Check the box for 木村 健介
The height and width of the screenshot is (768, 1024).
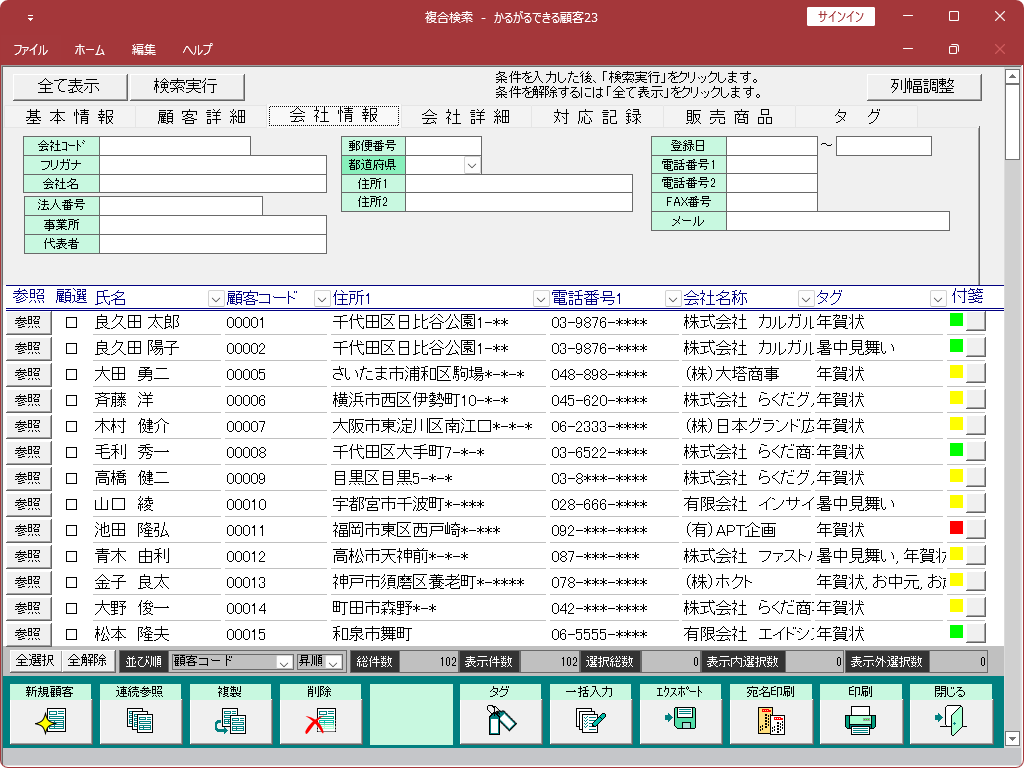(71, 426)
